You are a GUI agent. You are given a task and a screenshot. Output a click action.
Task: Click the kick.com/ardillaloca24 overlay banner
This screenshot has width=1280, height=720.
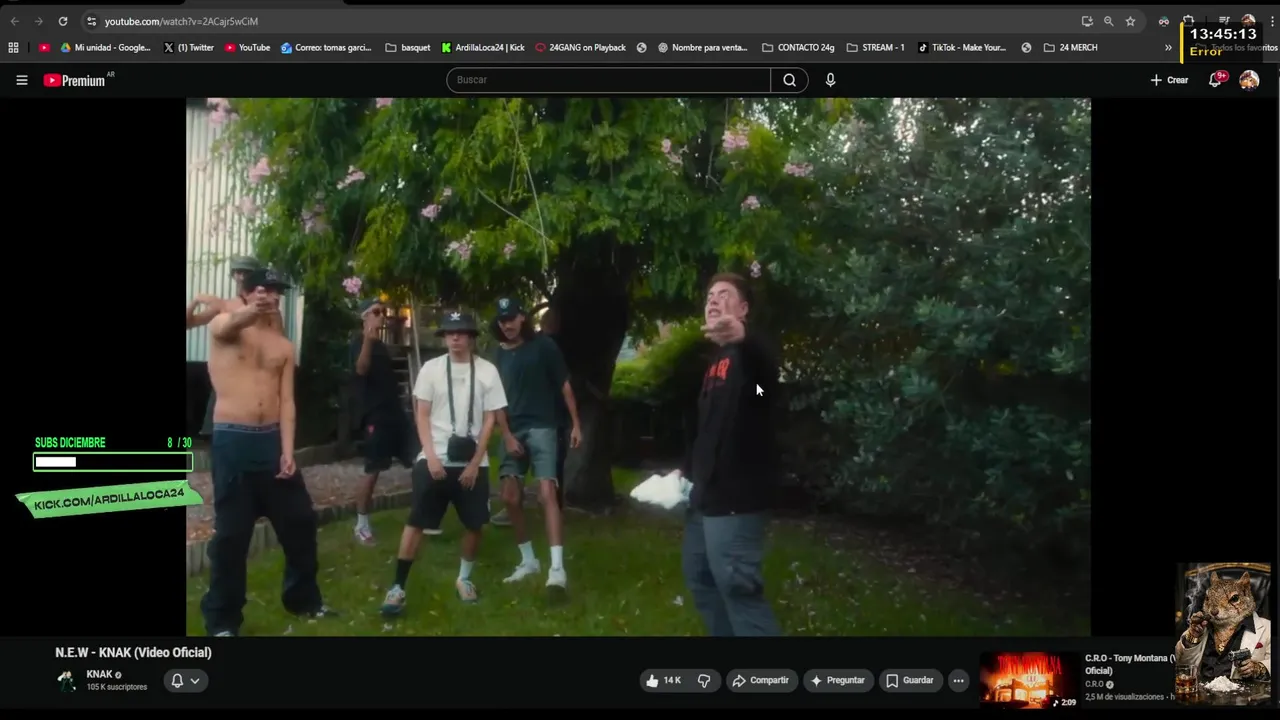coord(109,498)
